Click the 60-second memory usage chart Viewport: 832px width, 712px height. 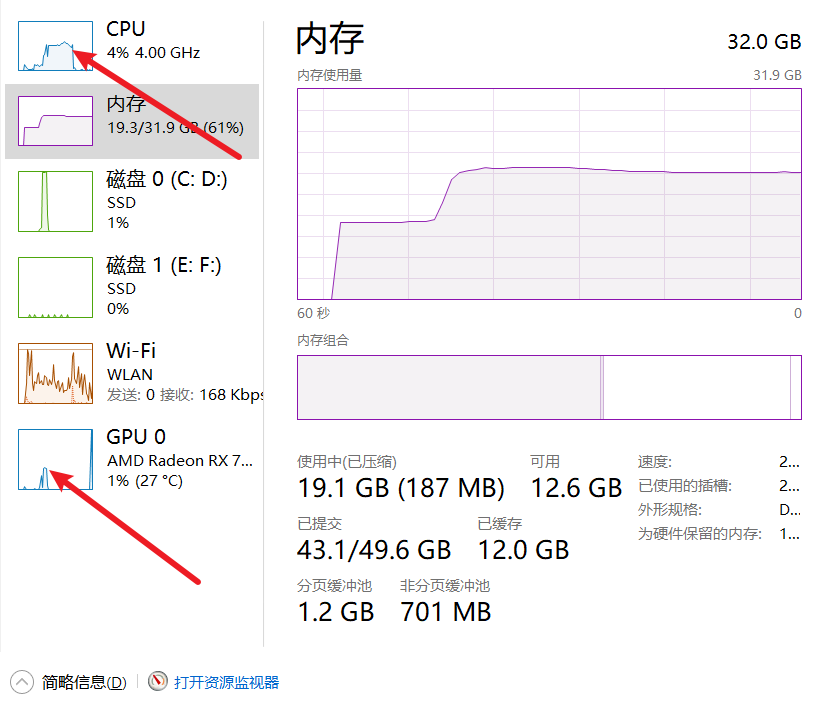549,194
